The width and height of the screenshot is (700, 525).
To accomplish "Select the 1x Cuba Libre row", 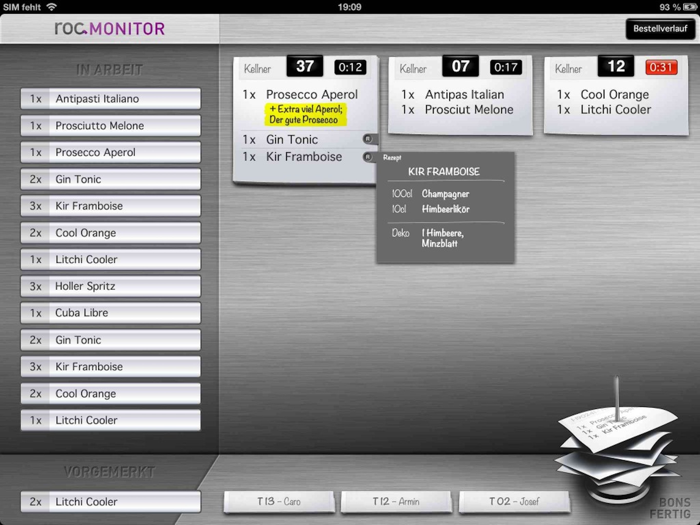I will [111, 313].
